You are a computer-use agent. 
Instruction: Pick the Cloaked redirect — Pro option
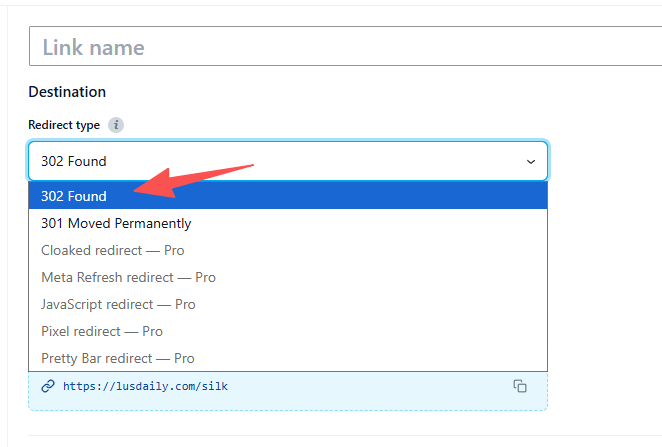click(288, 250)
